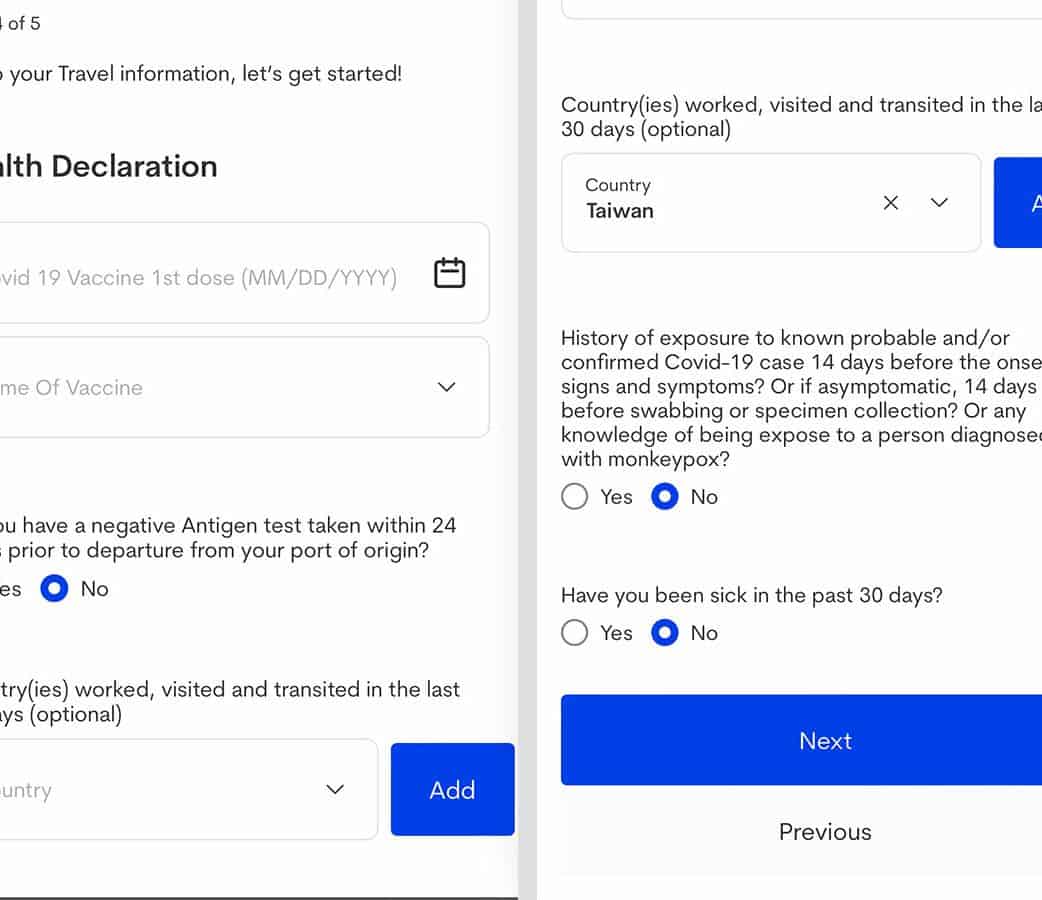1042x900 pixels.
Task: Select No for Covid-19 exposure history
Action: pos(665,497)
